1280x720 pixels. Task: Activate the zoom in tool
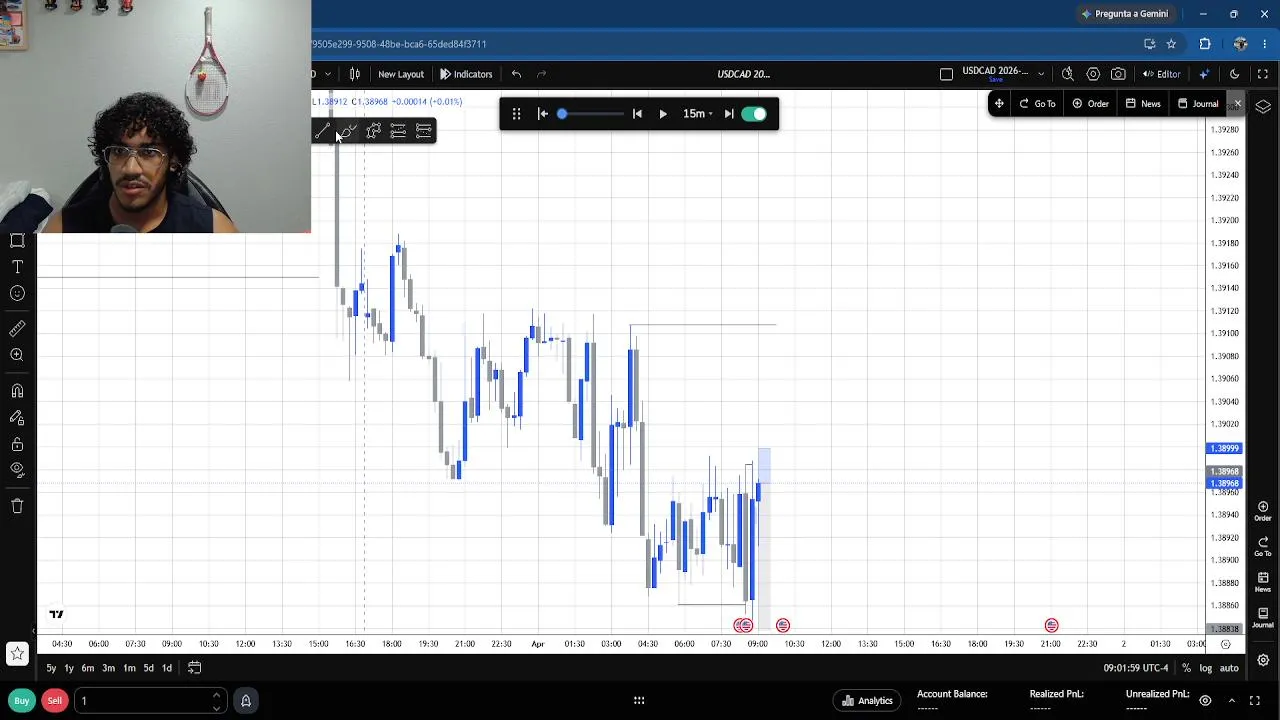[x=17, y=355]
